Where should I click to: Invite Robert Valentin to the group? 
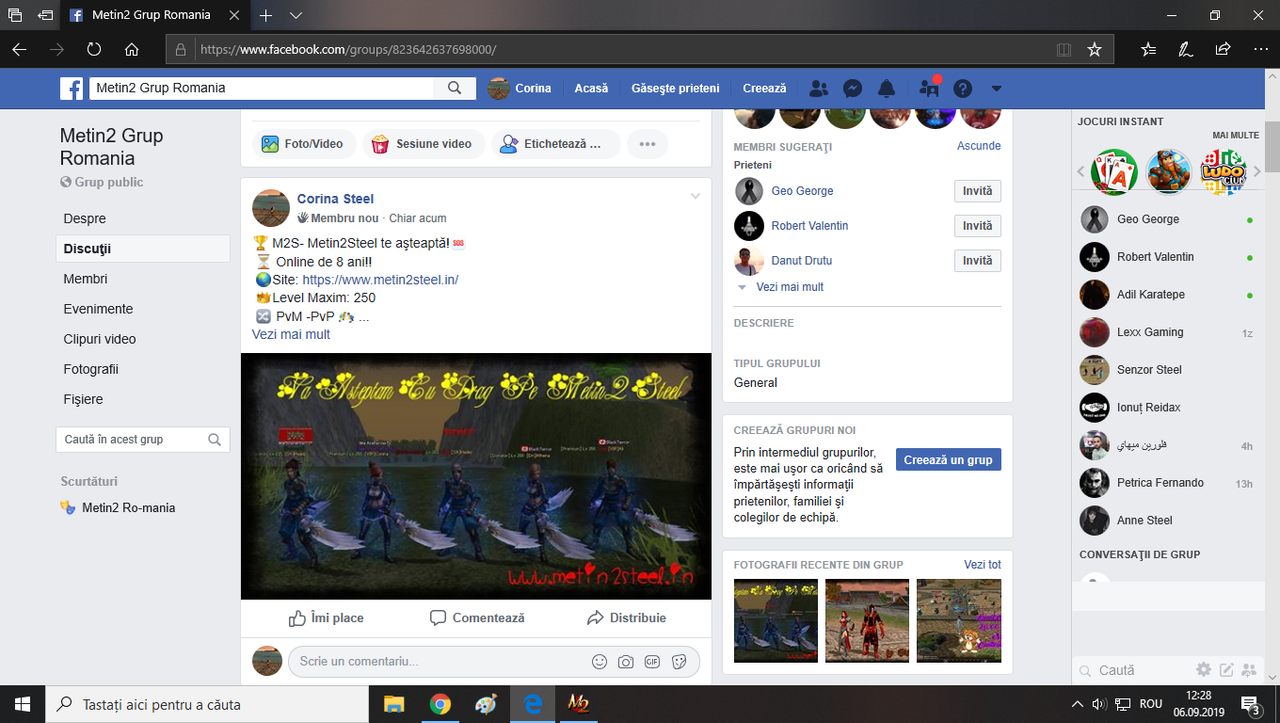(x=977, y=226)
